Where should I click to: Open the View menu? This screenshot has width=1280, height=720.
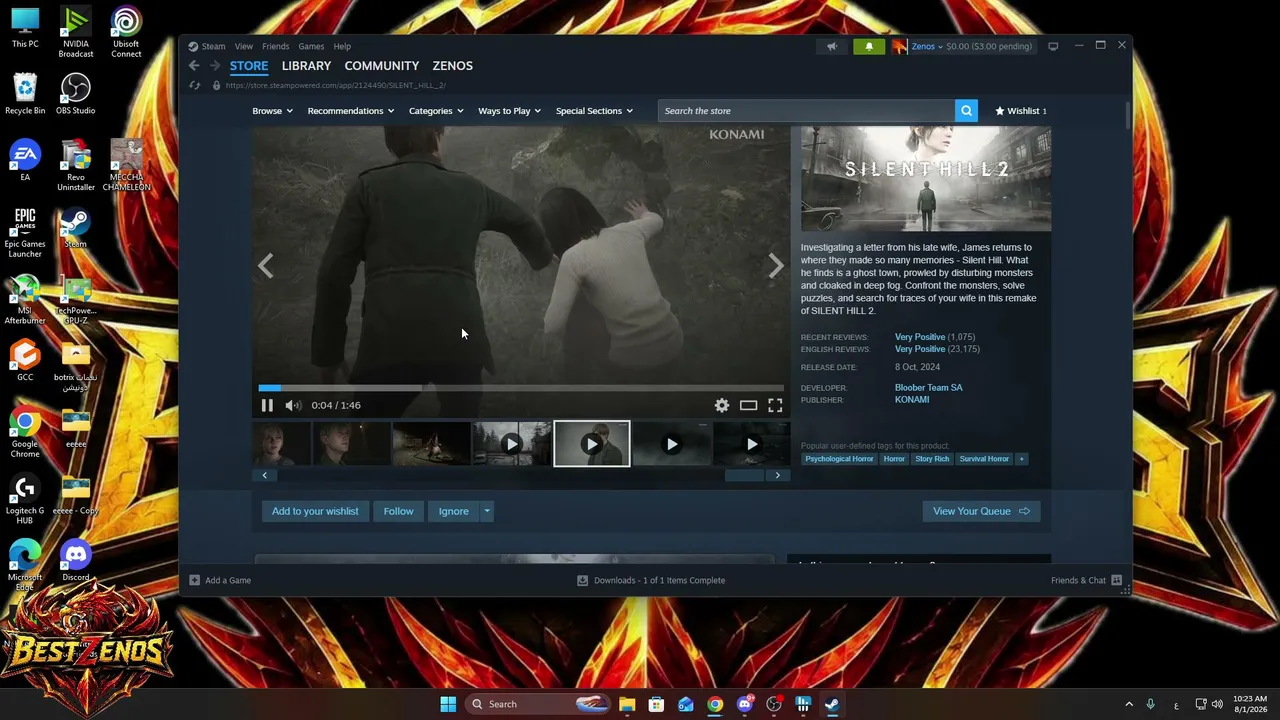click(x=244, y=46)
